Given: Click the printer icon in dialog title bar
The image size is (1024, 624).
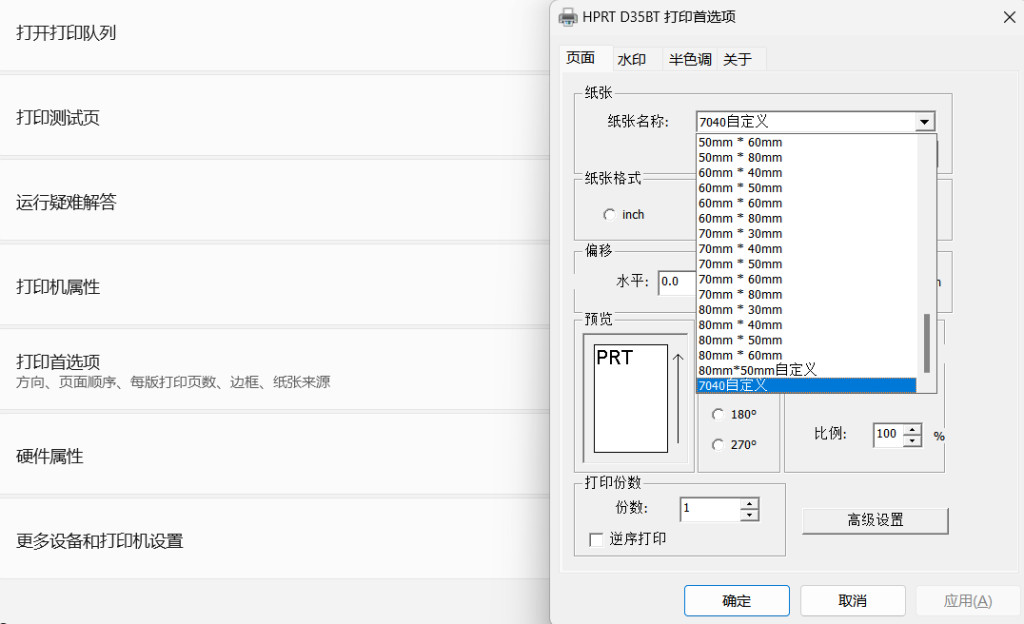Looking at the screenshot, I should tap(568, 17).
